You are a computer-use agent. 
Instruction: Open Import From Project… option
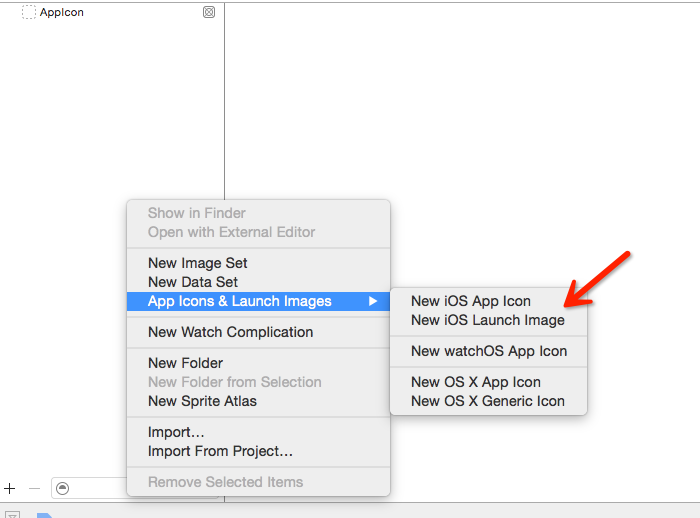pyautogui.click(x=220, y=451)
